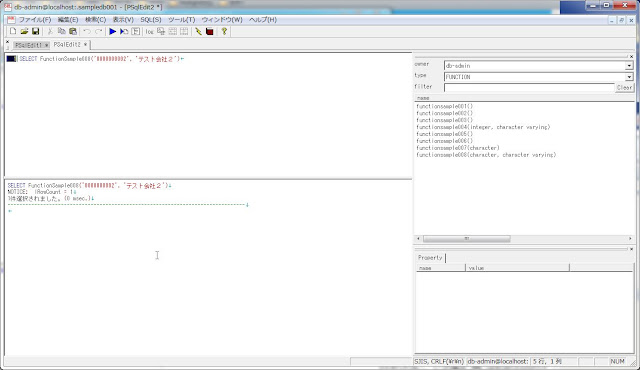Image resolution: width=640 pixels, height=370 pixels.
Task: Open the SQL(S) menu
Action: pos(151,20)
